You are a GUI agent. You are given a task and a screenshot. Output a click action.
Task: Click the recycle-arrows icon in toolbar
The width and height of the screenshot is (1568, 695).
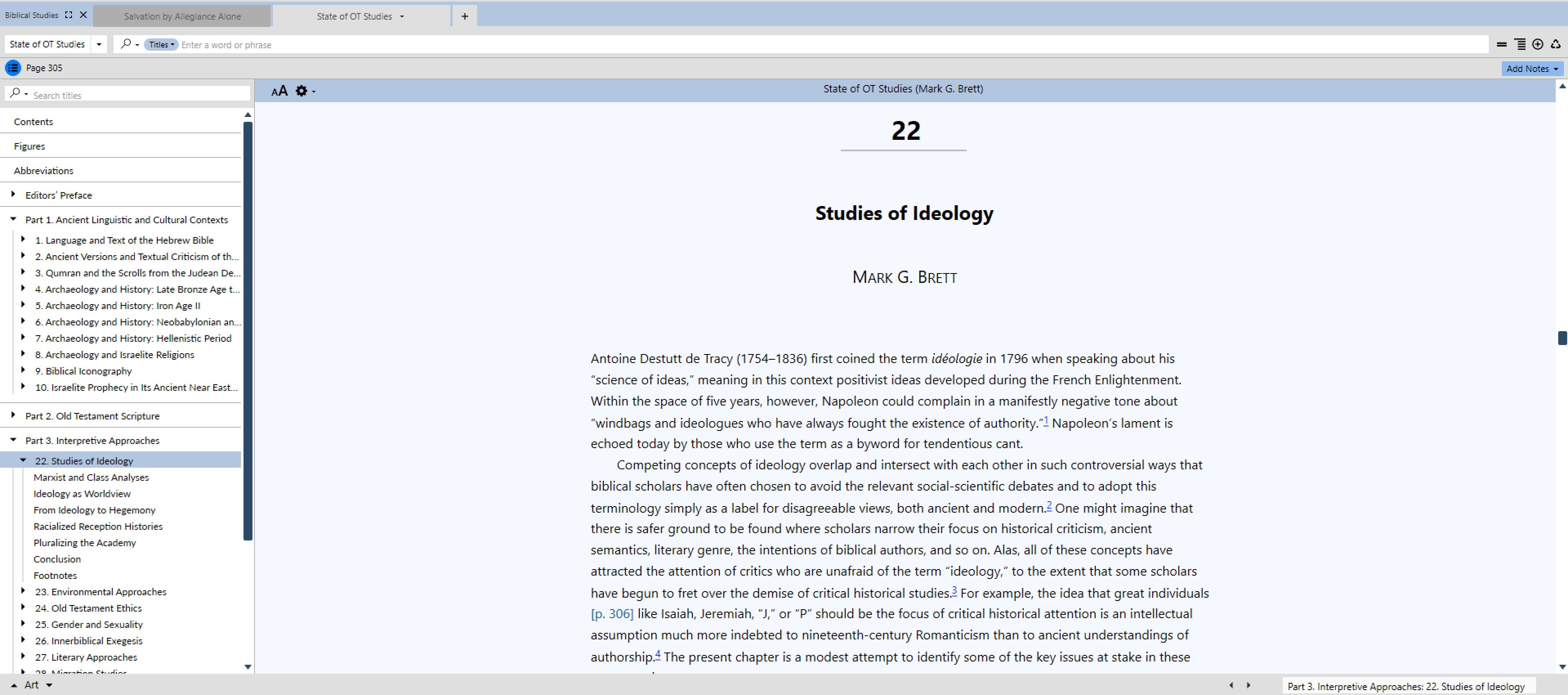1555,45
